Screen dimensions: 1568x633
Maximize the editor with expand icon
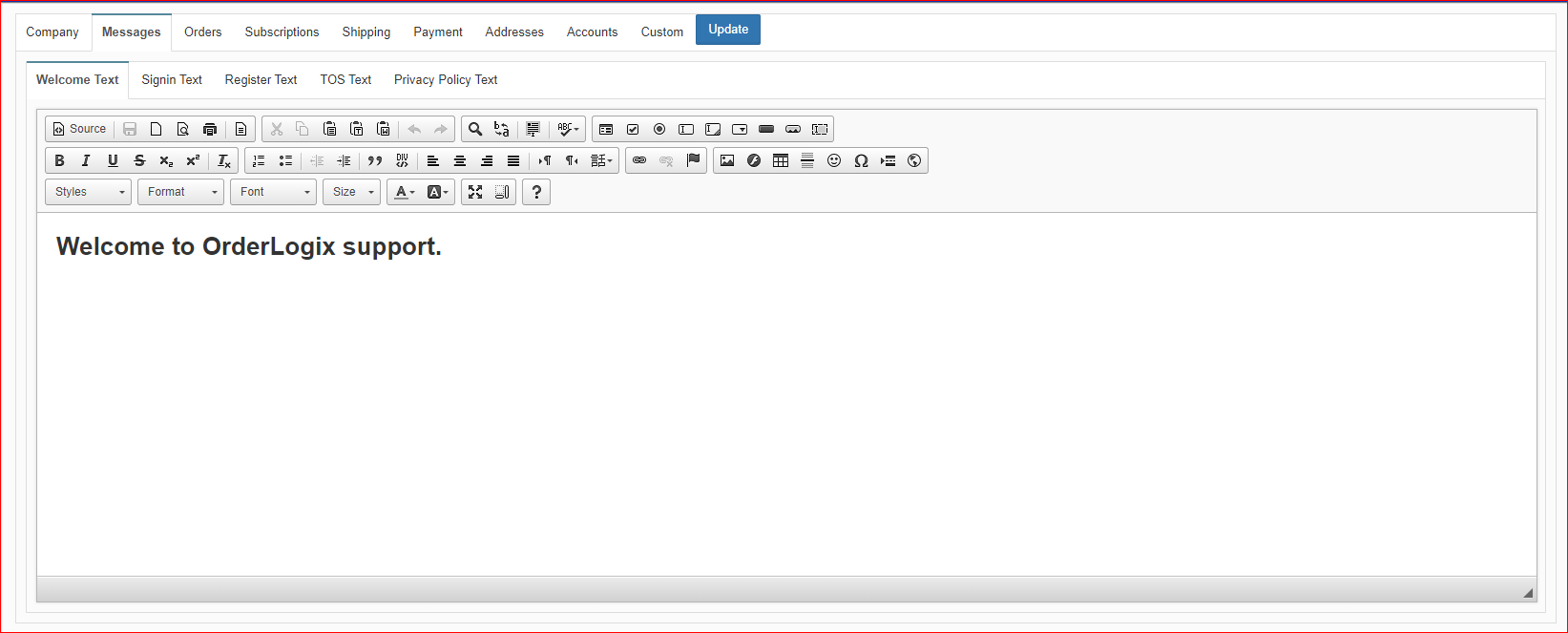click(475, 192)
